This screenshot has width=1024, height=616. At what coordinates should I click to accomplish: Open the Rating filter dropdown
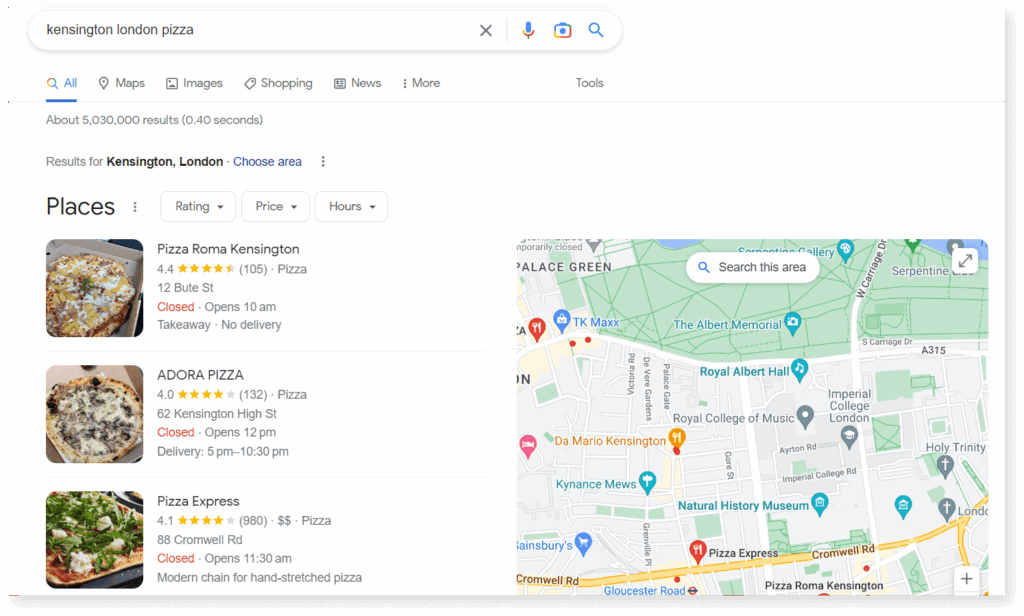(197, 206)
